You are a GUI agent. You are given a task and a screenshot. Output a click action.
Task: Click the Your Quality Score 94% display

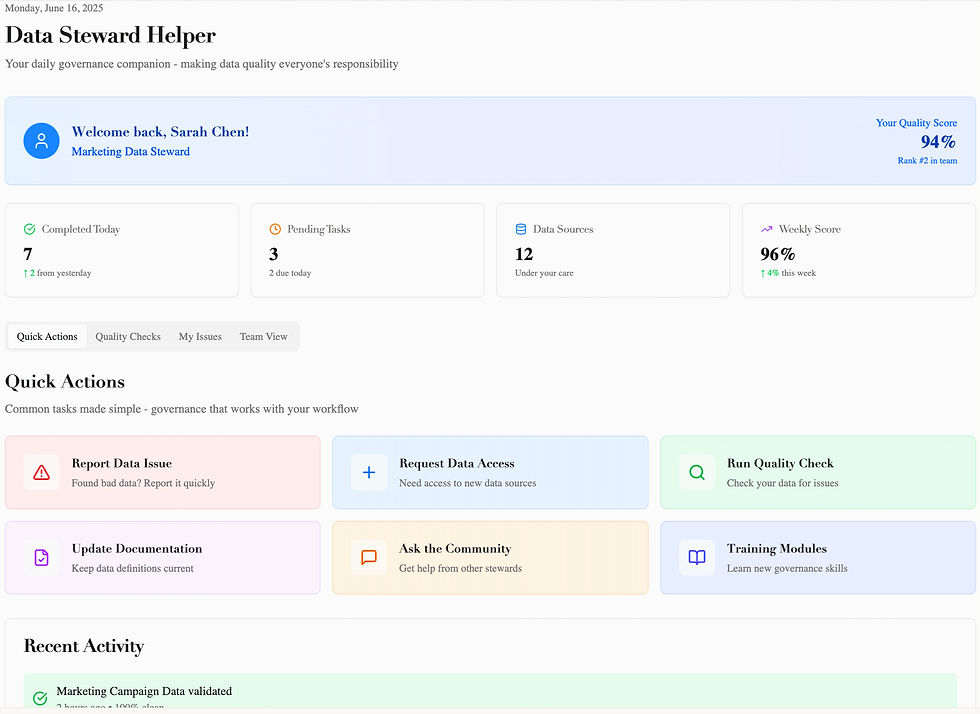point(937,142)
